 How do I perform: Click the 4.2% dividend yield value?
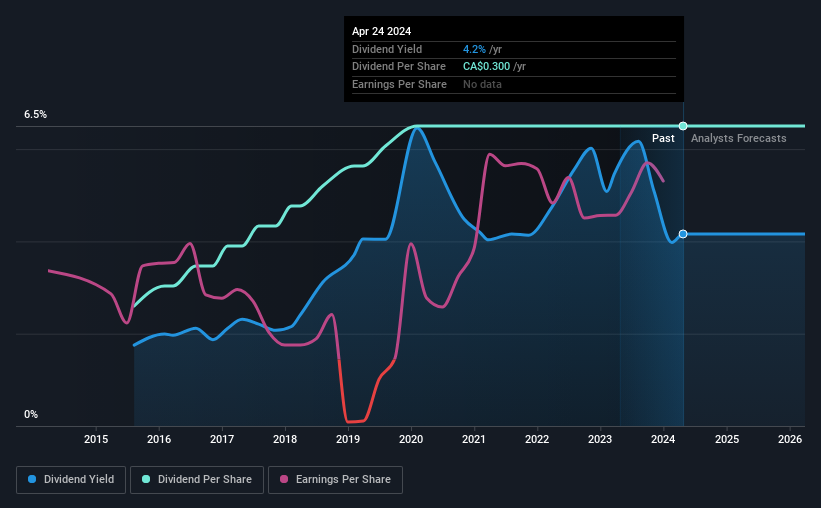point(474,49)
